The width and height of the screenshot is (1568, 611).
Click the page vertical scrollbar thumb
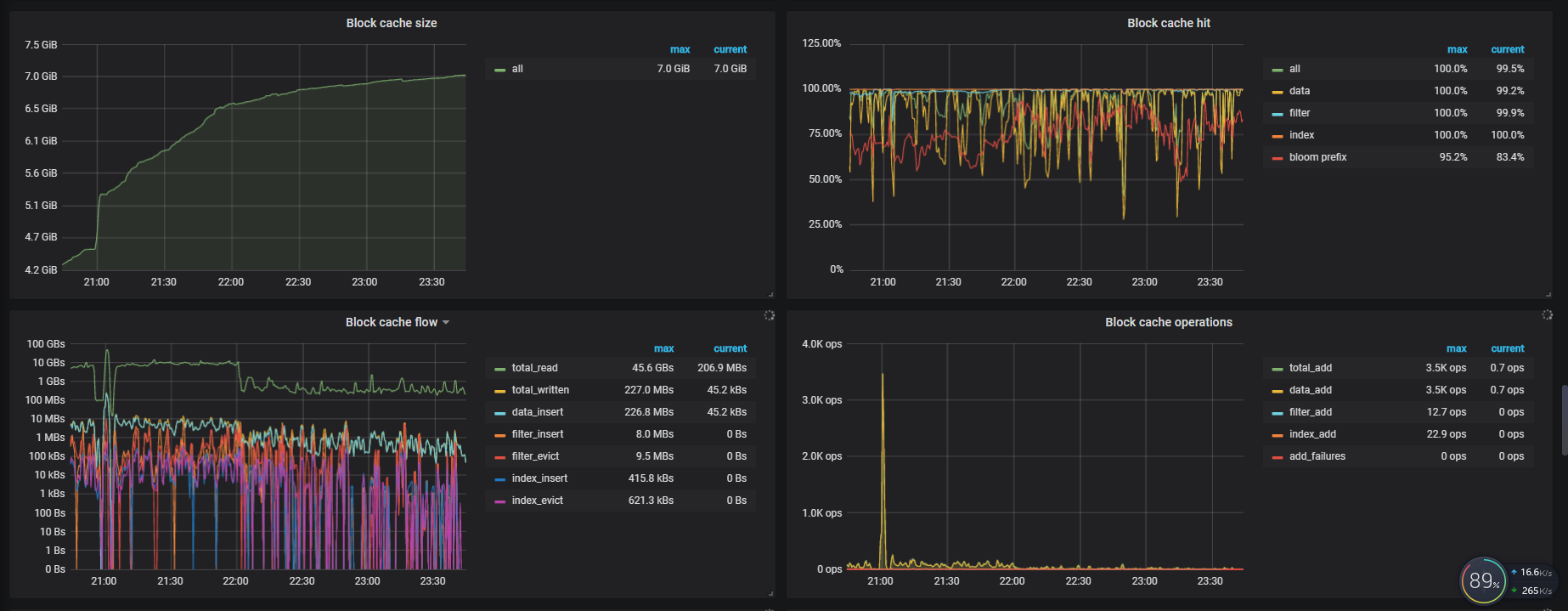[x=1564, y=420]
